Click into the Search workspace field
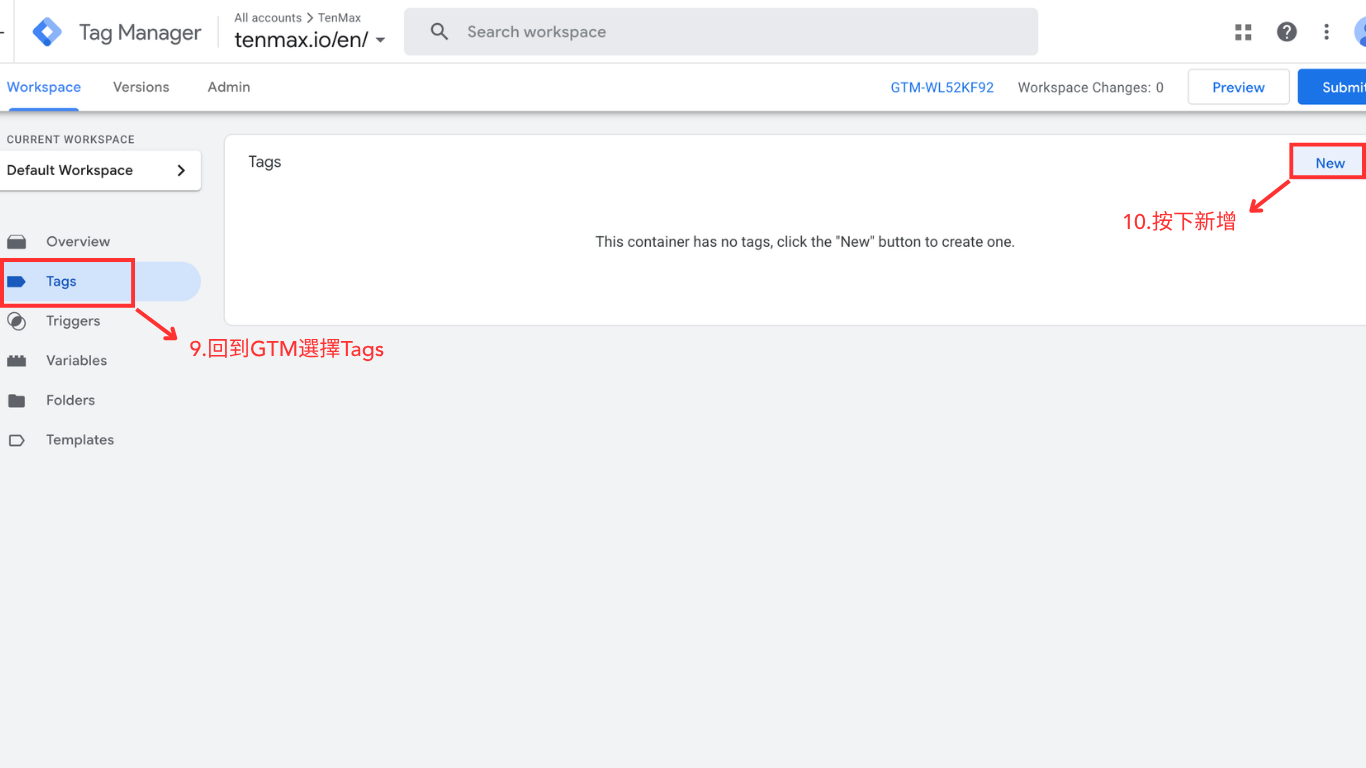Viewport: 1366px width, 768px height. point(720,32)
